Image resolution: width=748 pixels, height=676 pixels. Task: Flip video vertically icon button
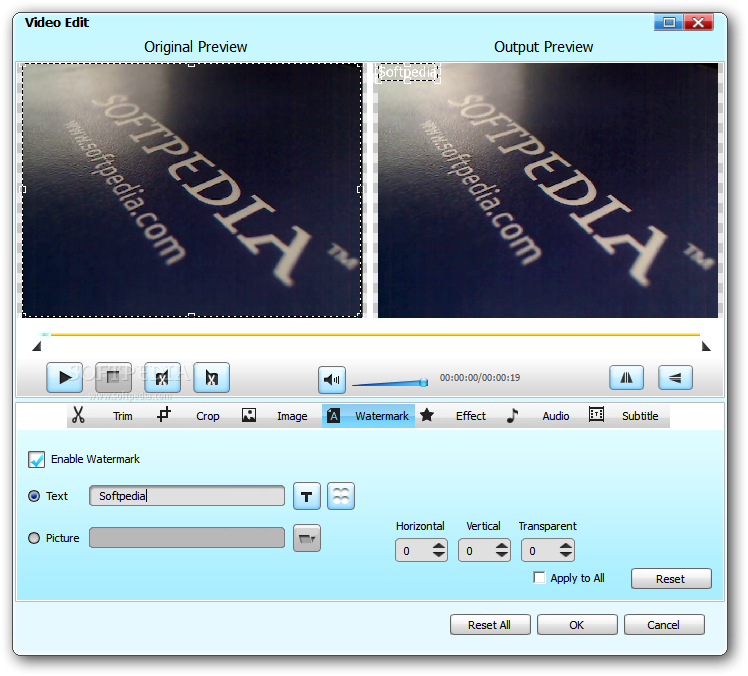[x=675, y=378]
